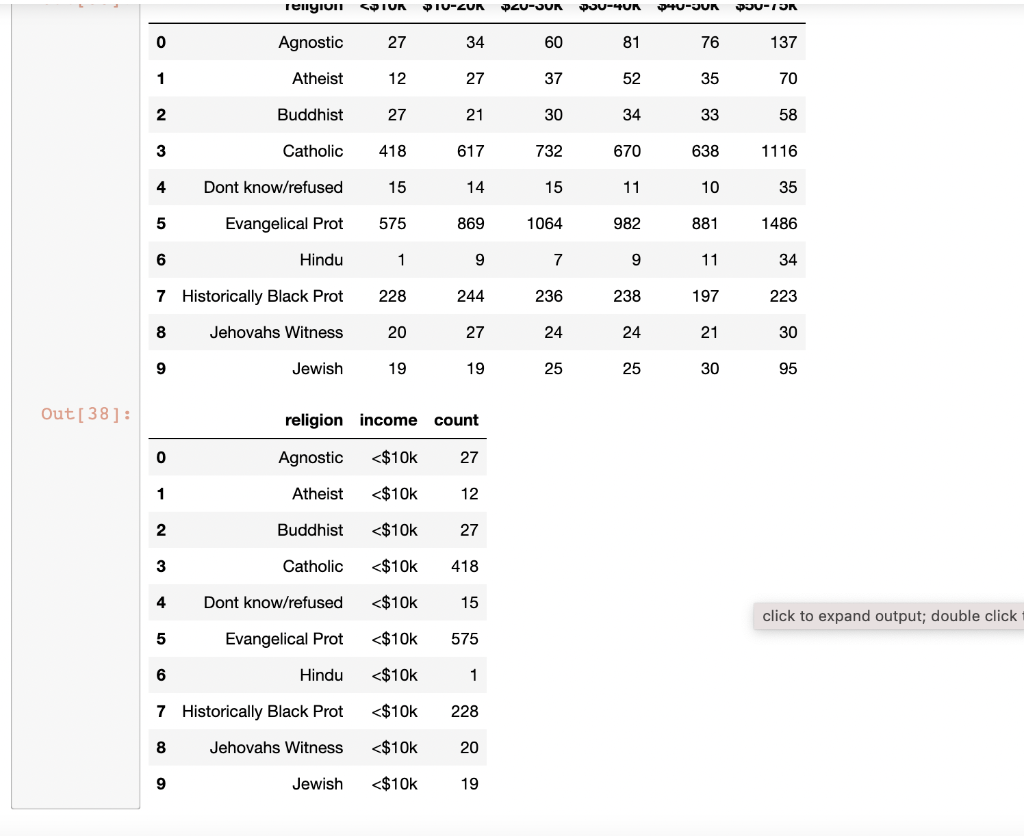Click the value 1486 for Evangelical Prot
Image resolution: width=1024 pixels, height=836 pixels.
coord(779,223)
